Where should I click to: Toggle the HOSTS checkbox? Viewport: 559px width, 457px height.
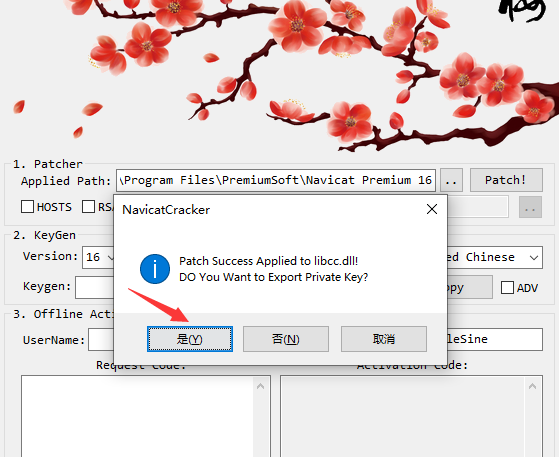point(27,206)
